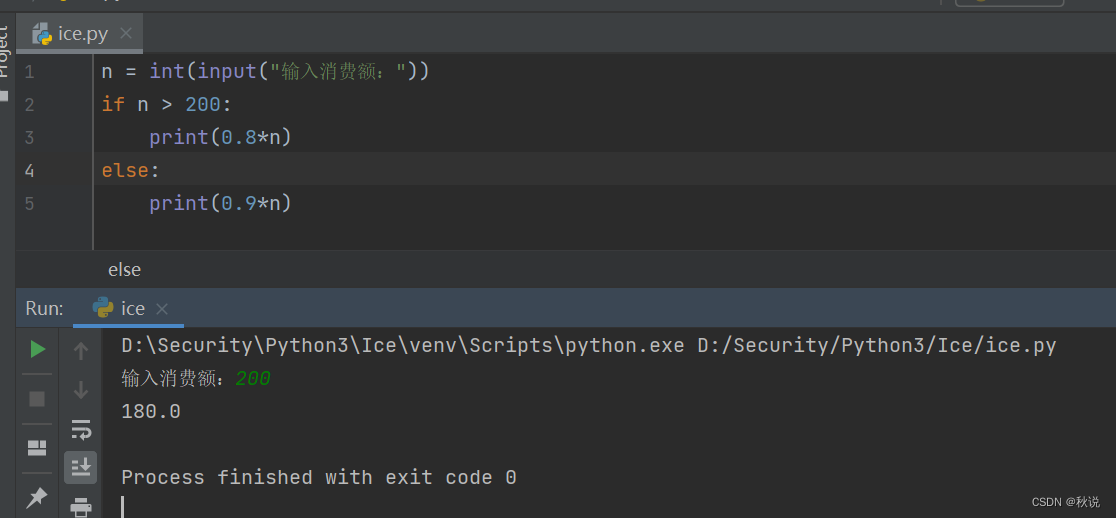The width and height of the screenshot is (1116, 518).
Task: Click the Print console output icon
Action: [x=80, y=507]
